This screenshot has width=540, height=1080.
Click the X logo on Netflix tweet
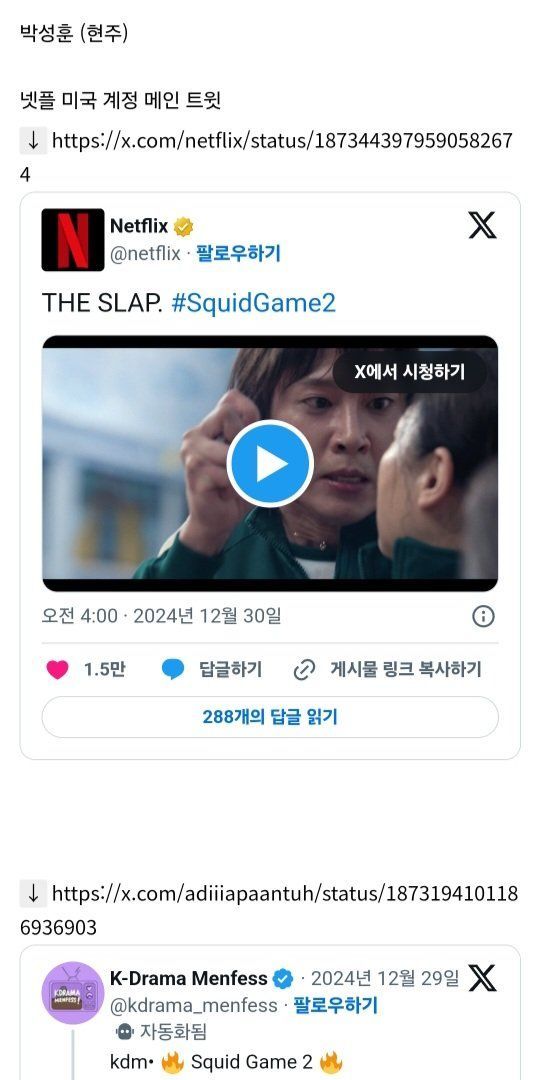pyautogui.click(x=482, y=225)
